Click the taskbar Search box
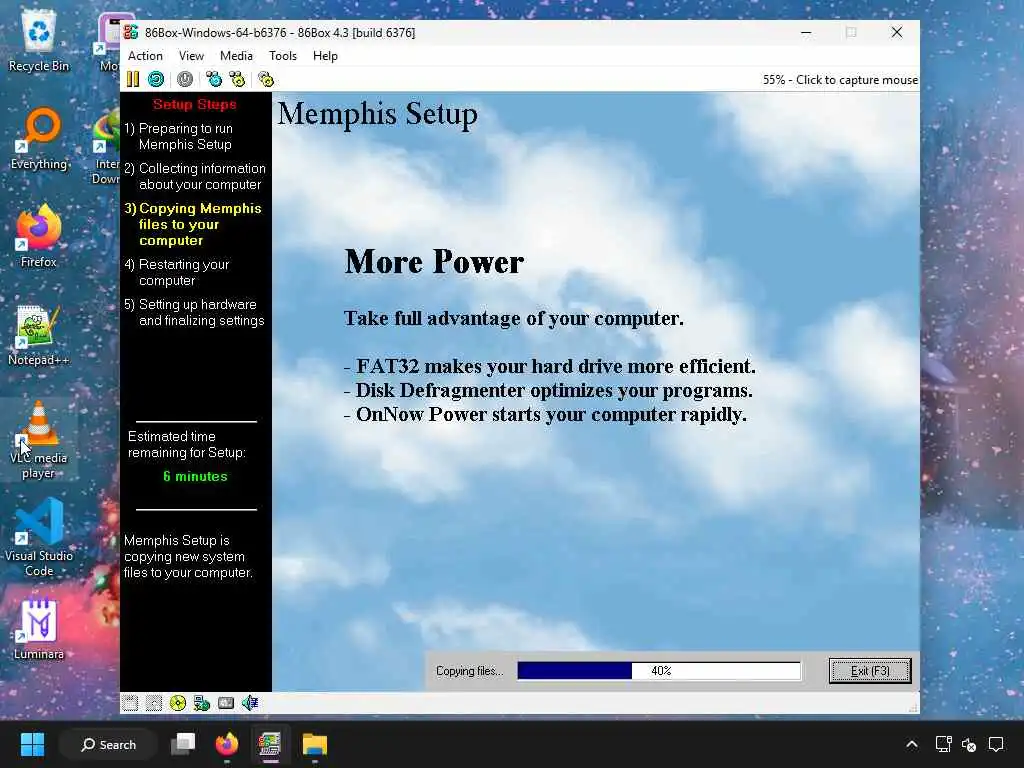 point(108,744)
